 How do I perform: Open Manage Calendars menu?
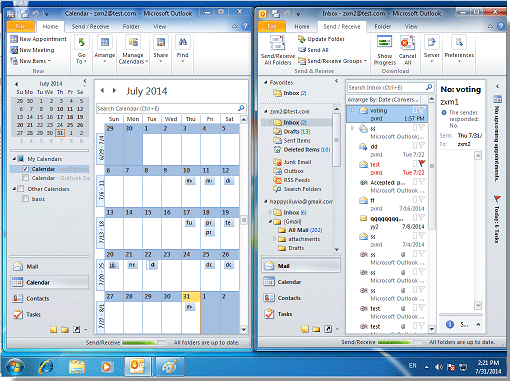click(x=133, y=50)
